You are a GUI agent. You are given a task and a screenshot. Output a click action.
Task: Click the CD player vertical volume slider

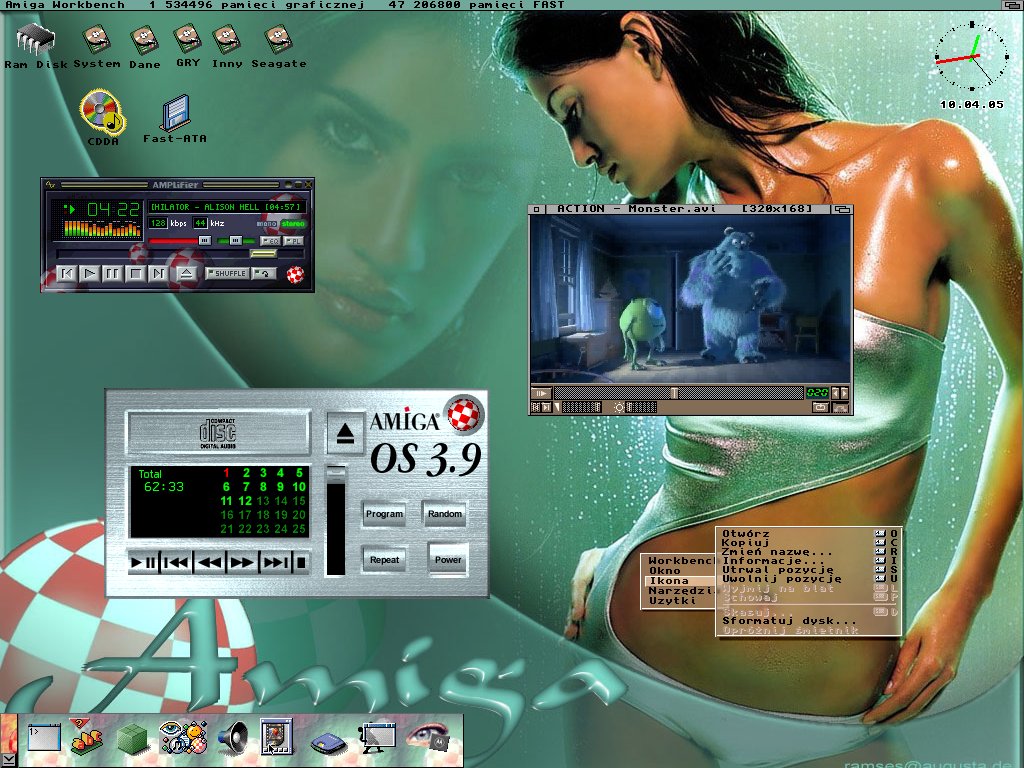(336, 520)
